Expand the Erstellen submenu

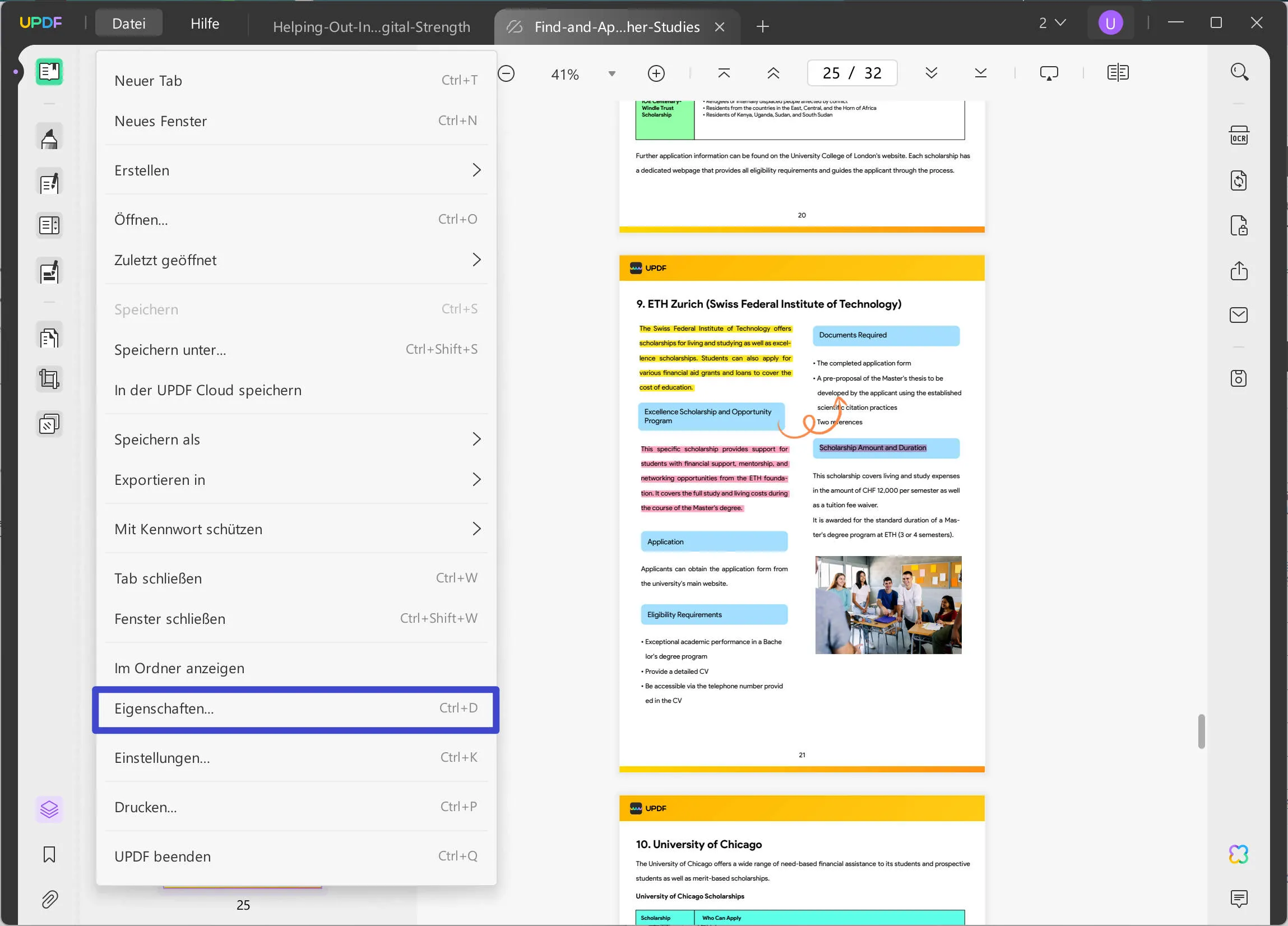click(x=295, y=170)
